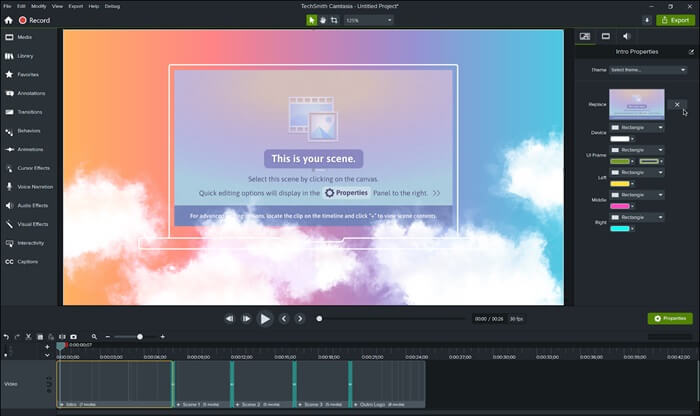Remove the Replace image with X
This screenshot has width=700, height=416.
point(677,104)
